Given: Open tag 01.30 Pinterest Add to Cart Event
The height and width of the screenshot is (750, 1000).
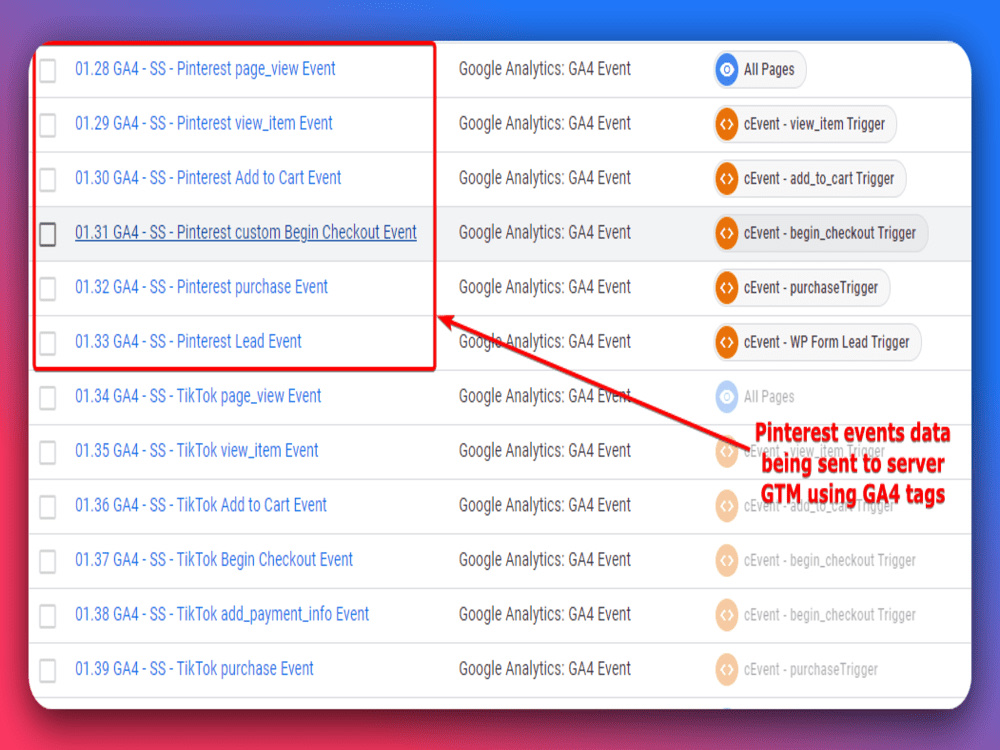Looking at the screenshot, I should (208, 178).
